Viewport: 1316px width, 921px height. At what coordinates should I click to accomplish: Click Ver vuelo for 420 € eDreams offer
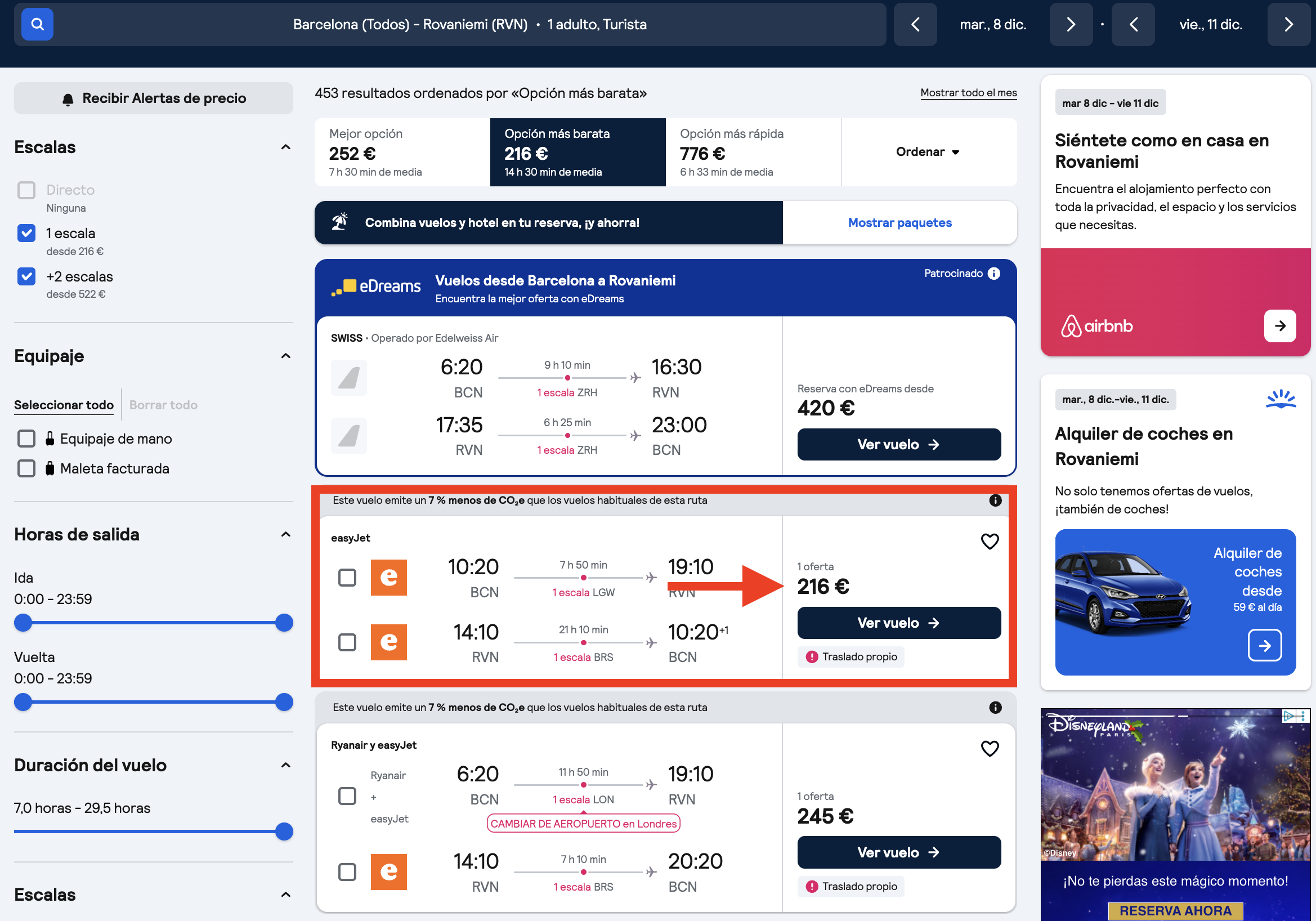coord(898,444)
